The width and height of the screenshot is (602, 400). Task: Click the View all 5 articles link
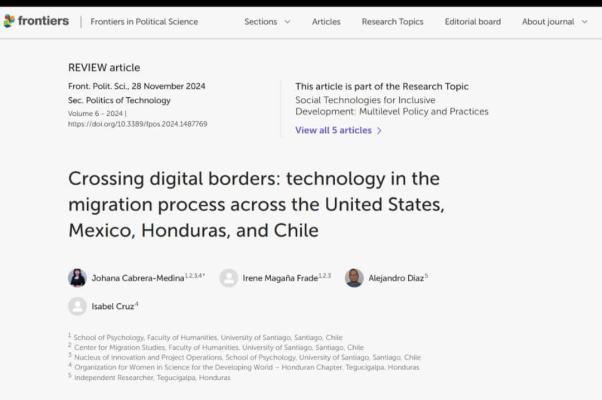click(x=333, y=131)
